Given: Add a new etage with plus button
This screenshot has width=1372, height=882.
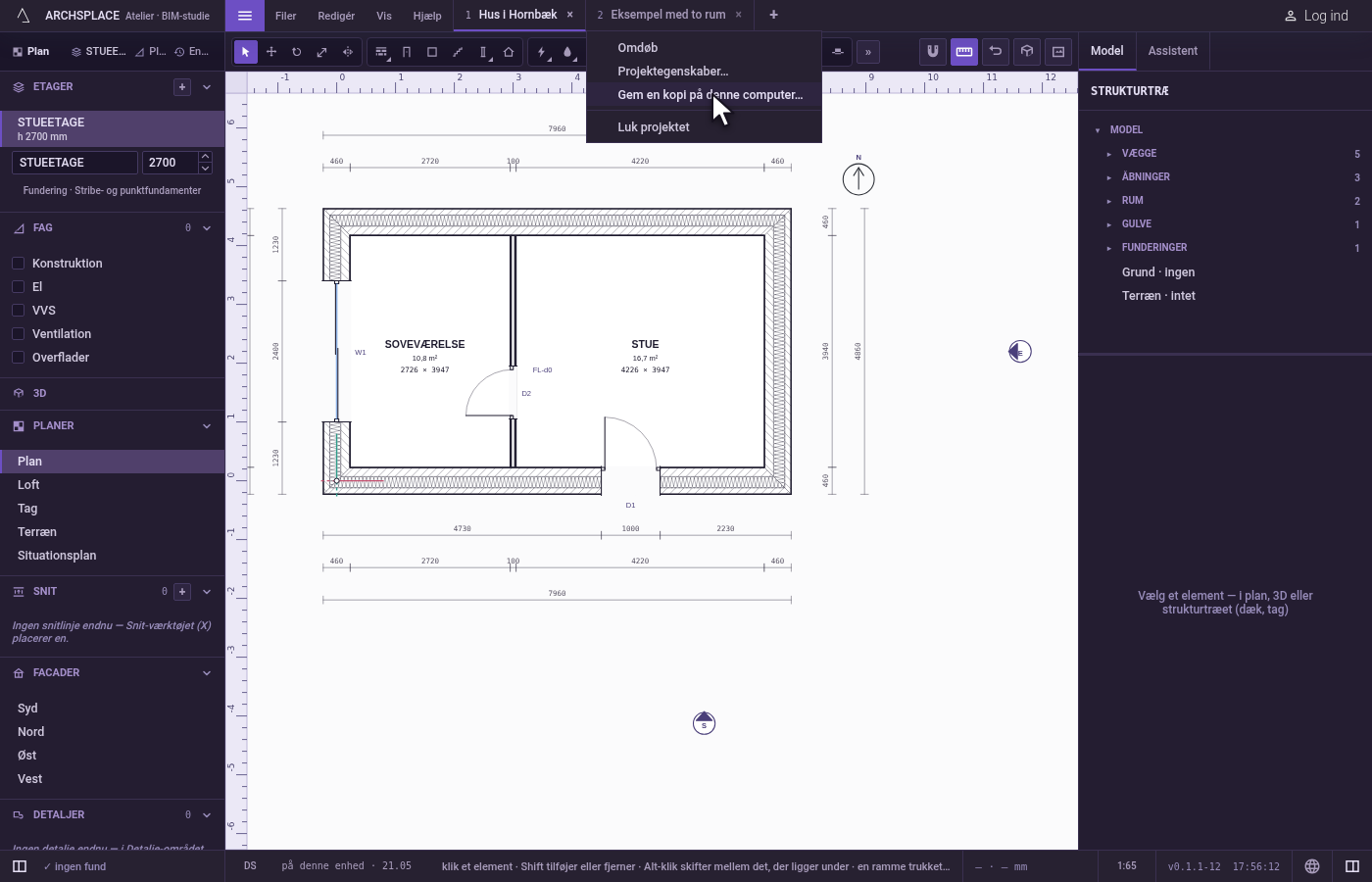Looking at the screenshot, I should pos(182,87).
